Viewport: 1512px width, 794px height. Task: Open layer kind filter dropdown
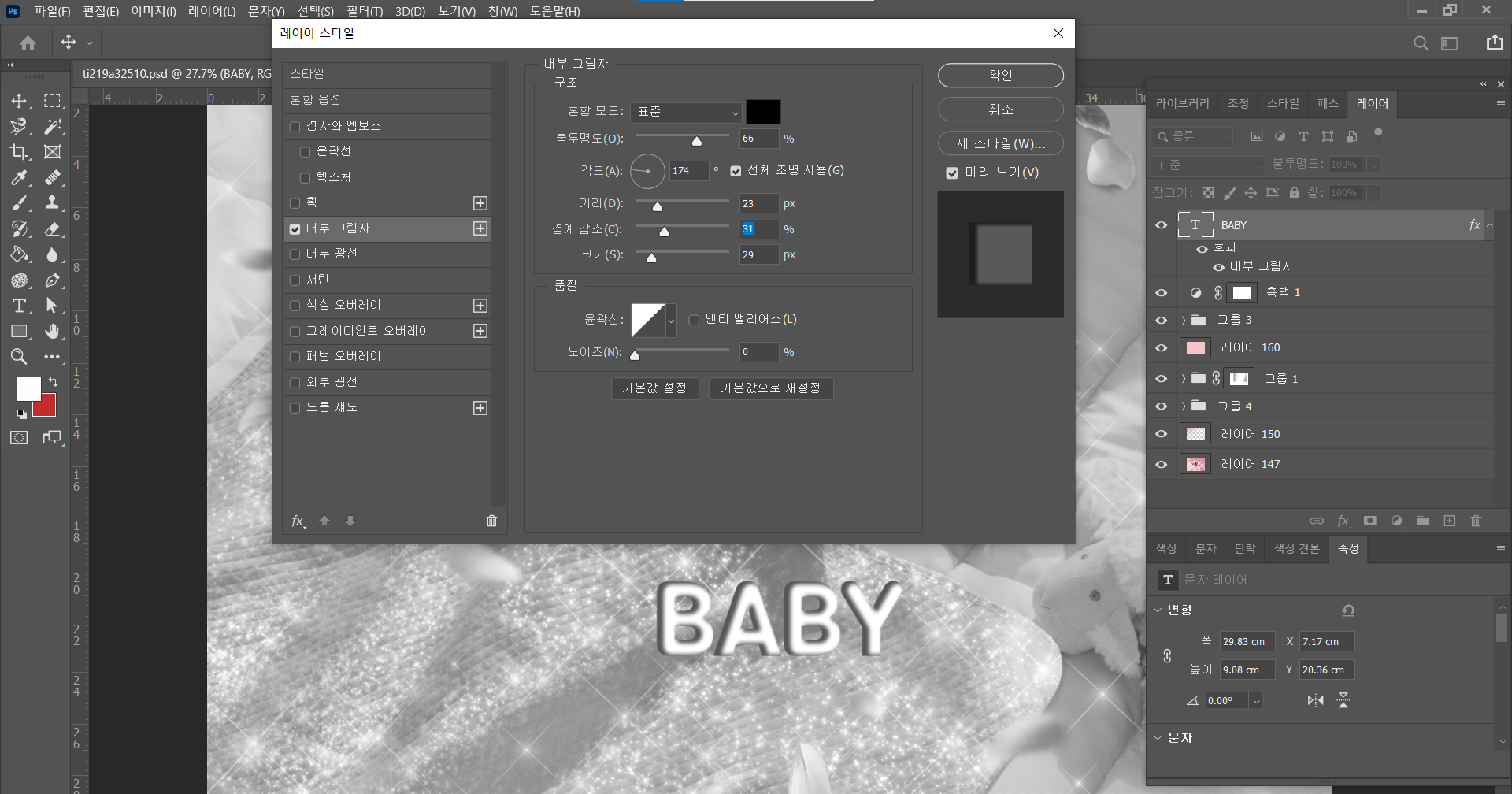click(x=1191, y=137)
